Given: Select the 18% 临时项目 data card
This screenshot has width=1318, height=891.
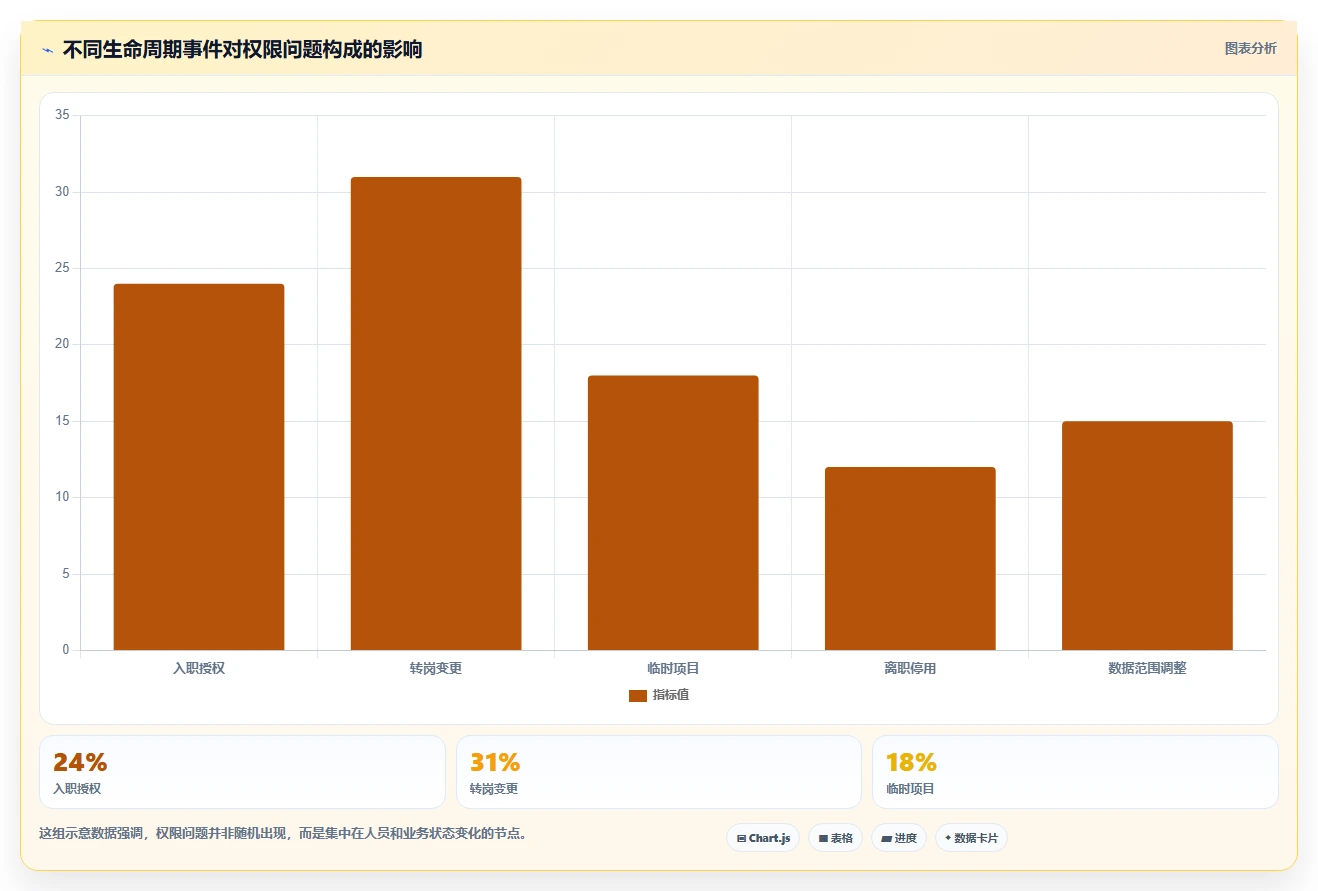Looking at the screenshot, I should [x=1075, y=772].
